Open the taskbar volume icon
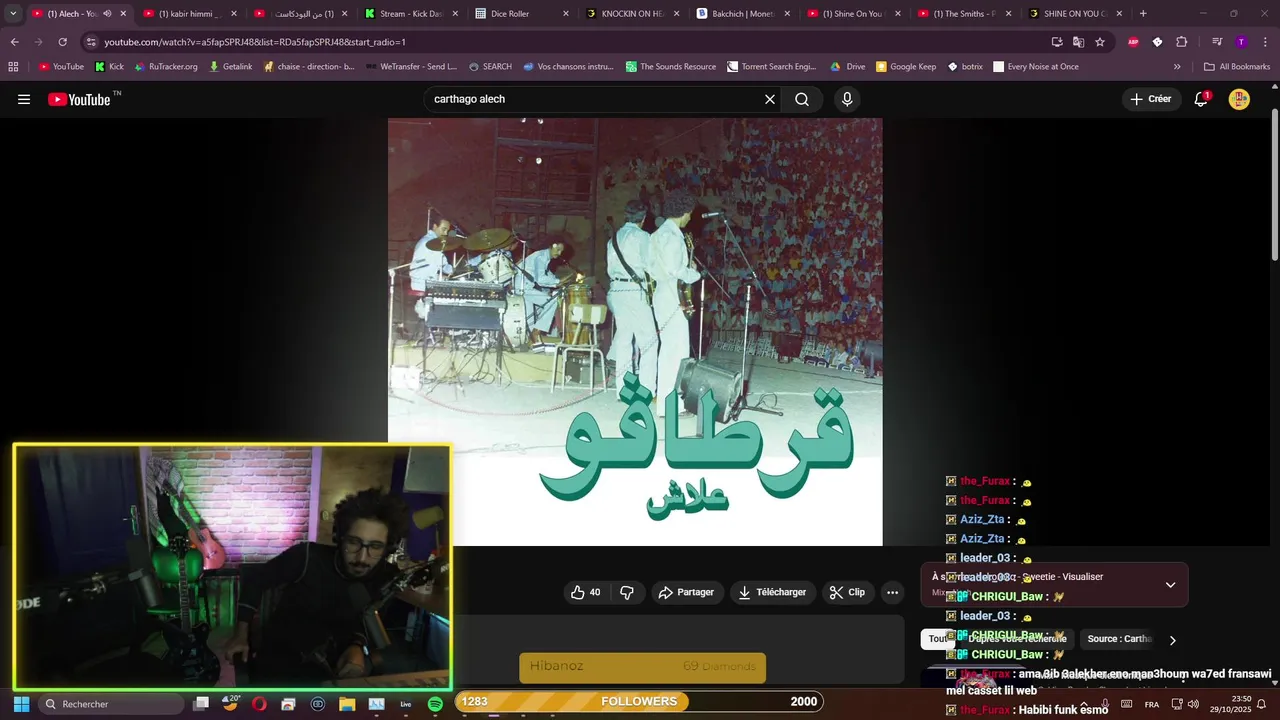 [x=1193, y=704]
